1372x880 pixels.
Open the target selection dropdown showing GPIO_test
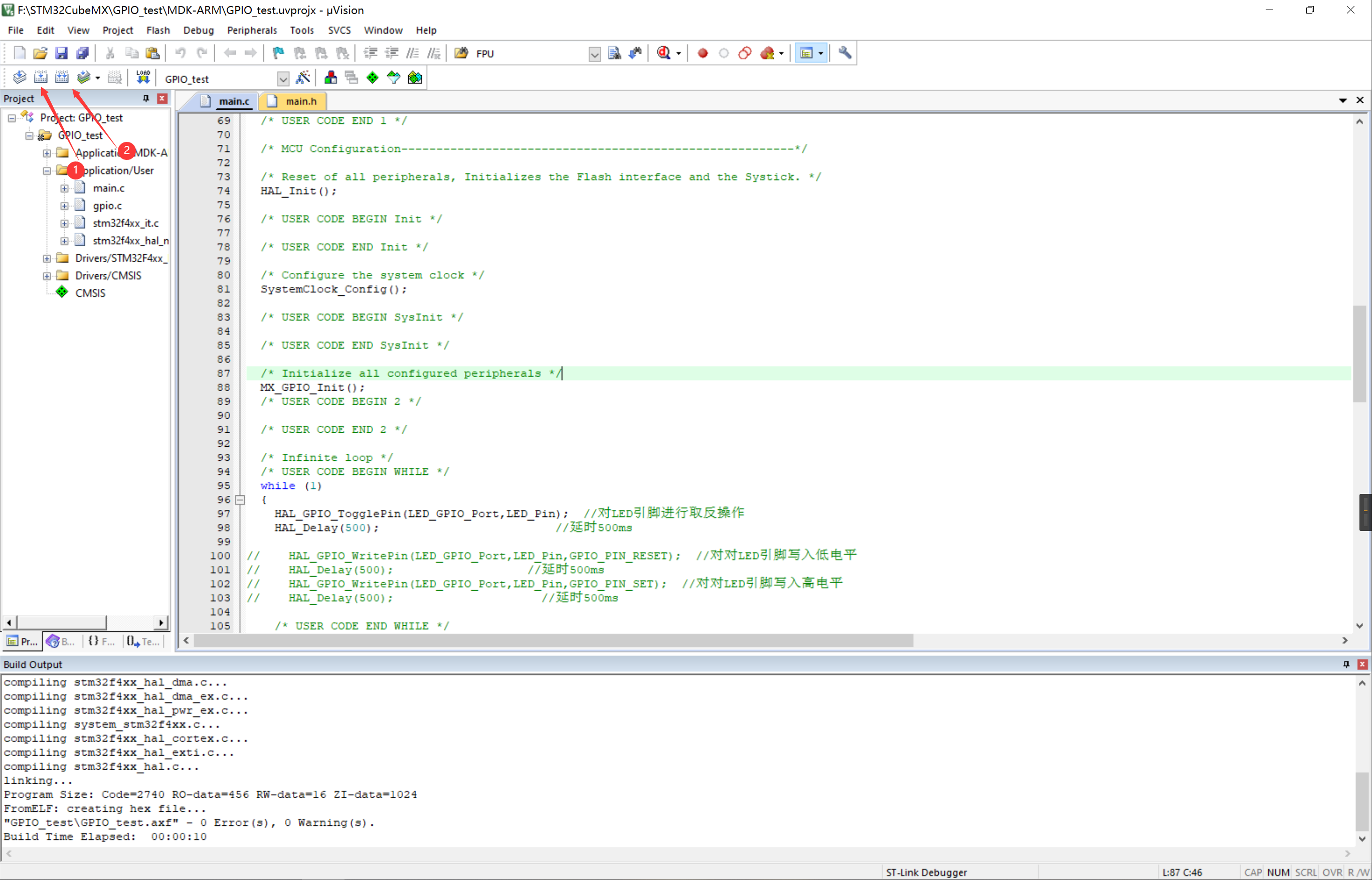tap(283, 79)
